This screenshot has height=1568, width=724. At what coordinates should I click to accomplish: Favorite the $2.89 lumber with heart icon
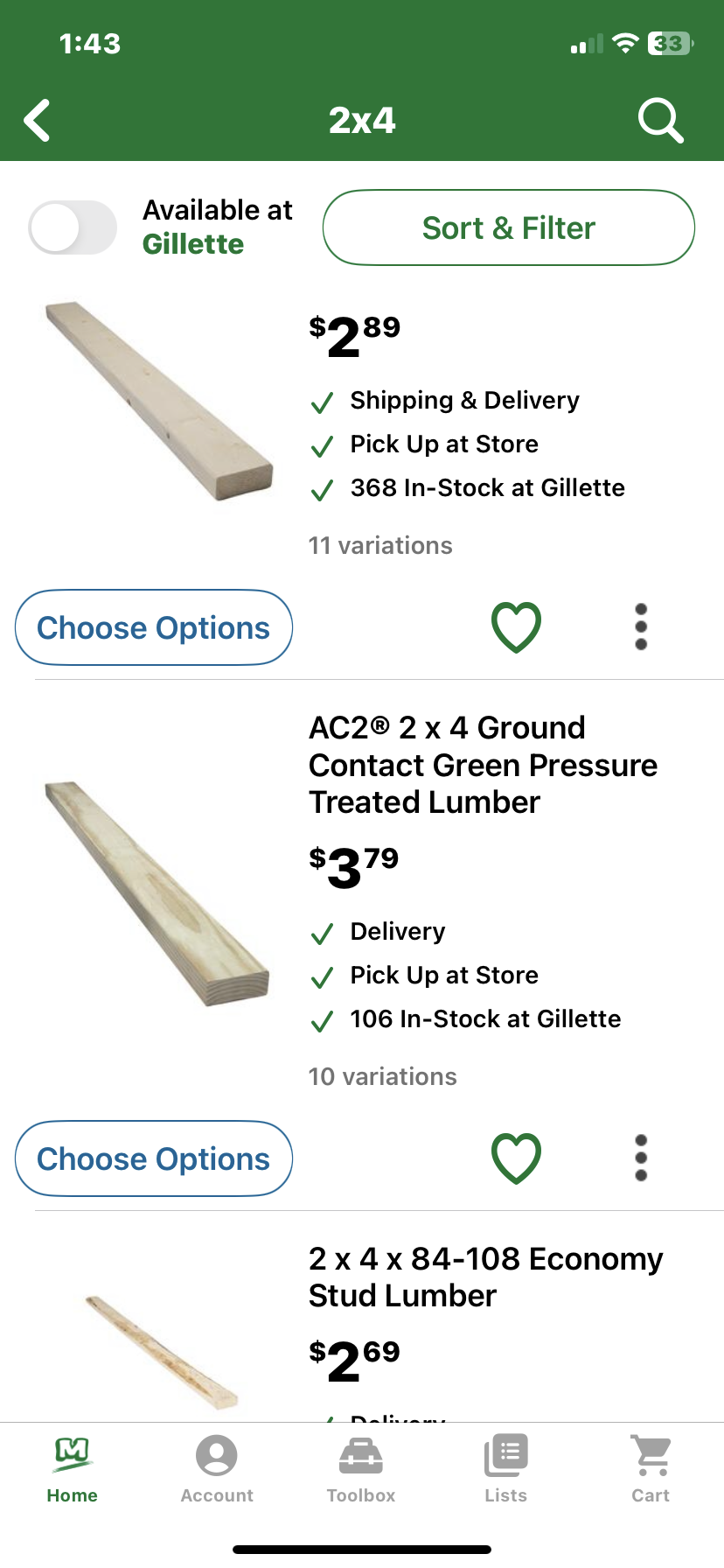click(516, 626)
